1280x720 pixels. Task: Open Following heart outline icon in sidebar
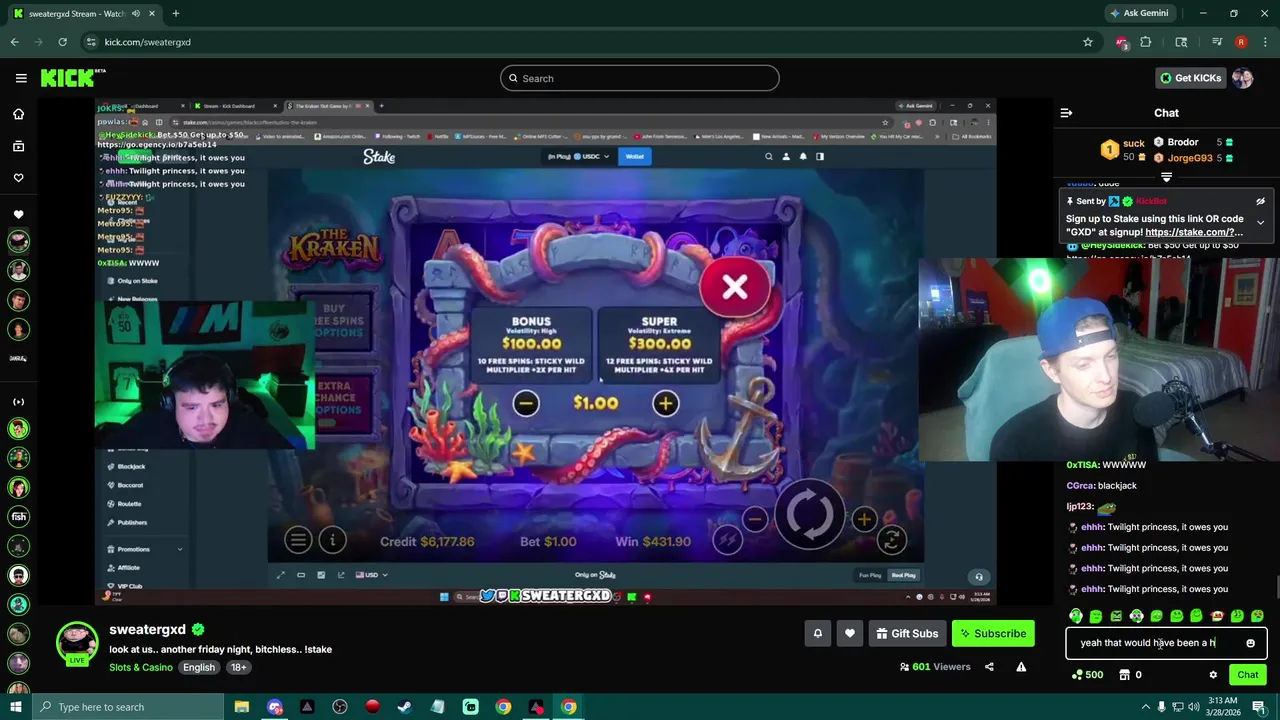point(18,178)
